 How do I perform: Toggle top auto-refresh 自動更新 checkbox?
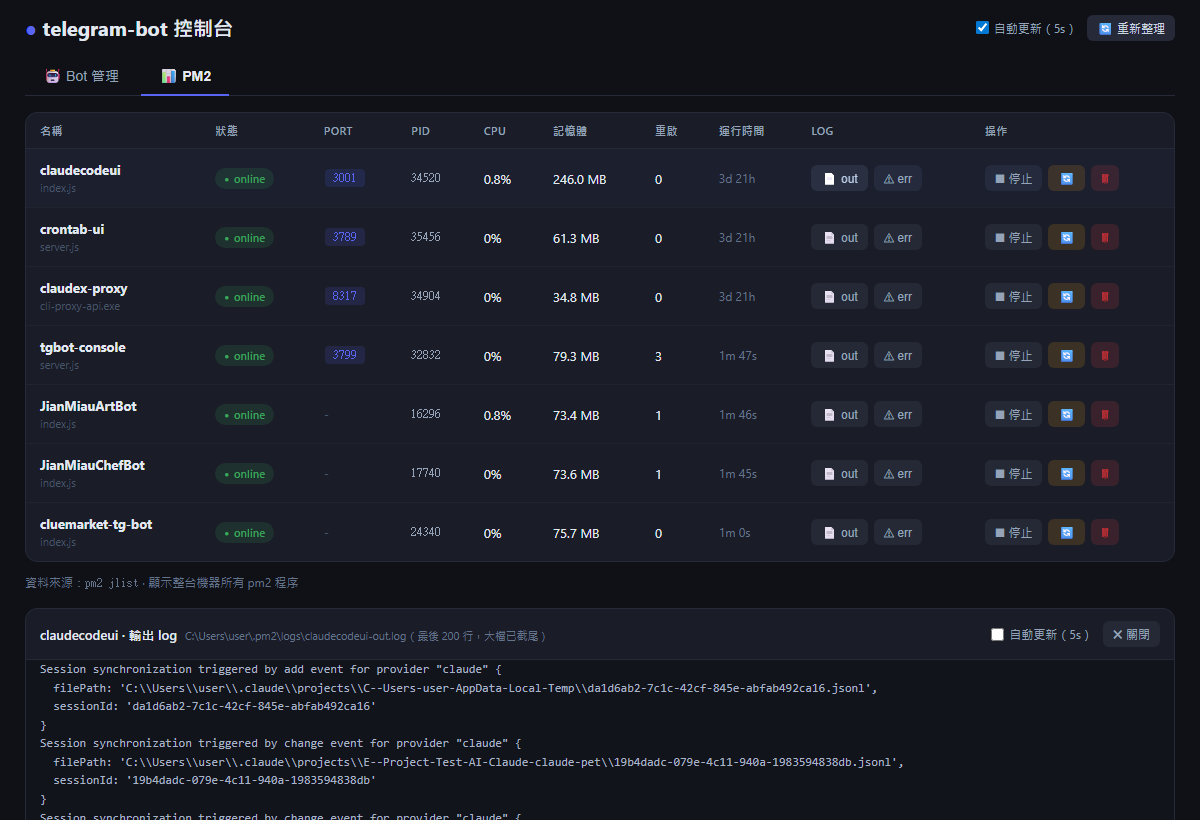(x=982, y=28)
